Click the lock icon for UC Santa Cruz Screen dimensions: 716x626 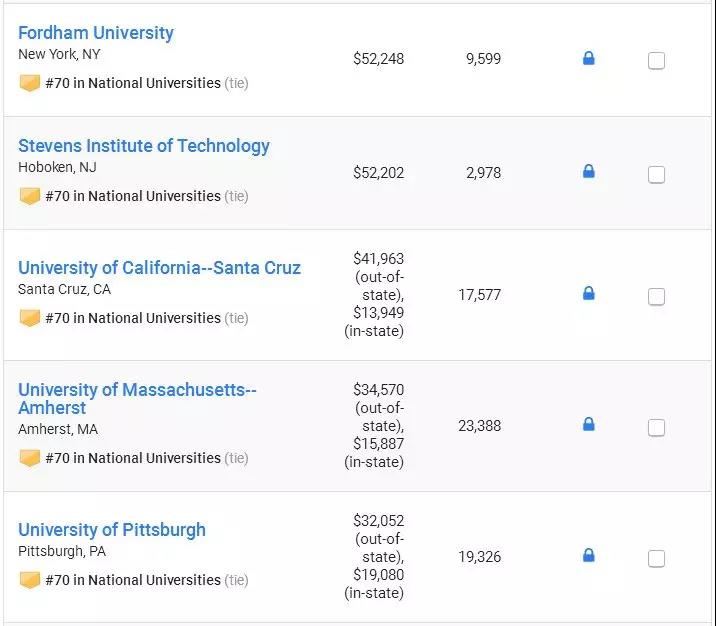click(x=588, y=294)
